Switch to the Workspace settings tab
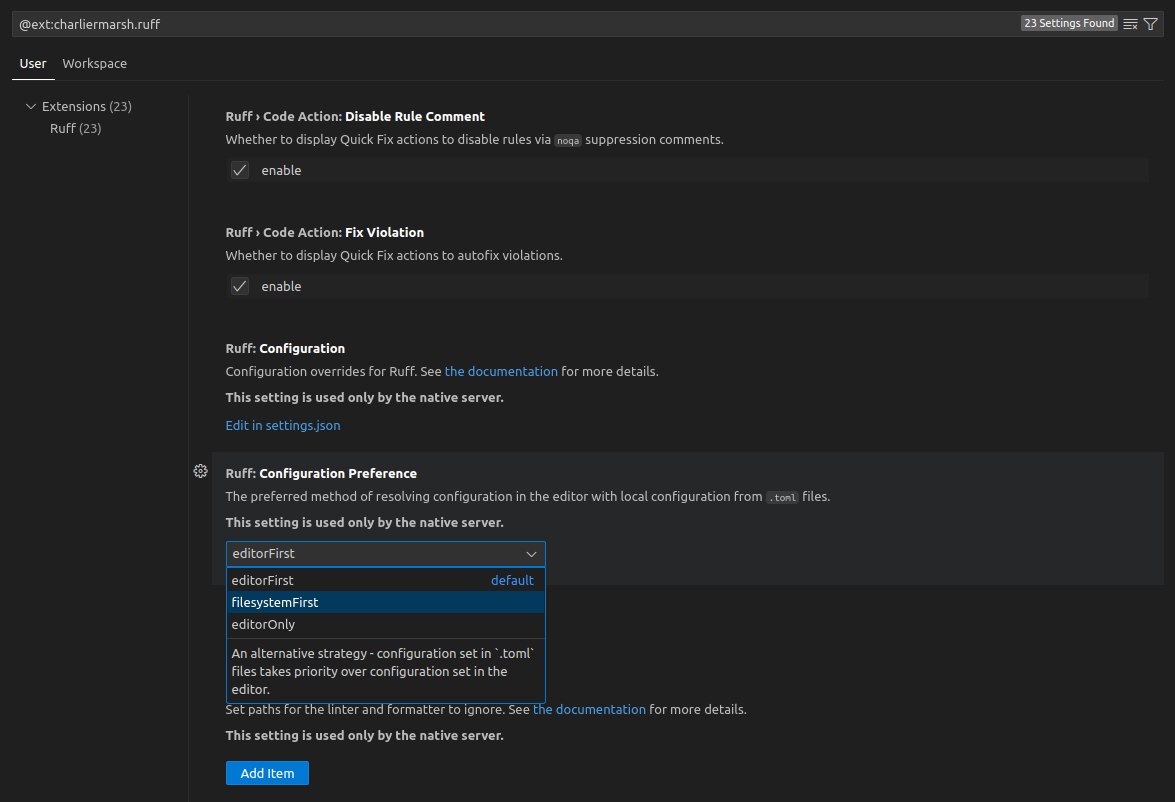The width and height of the screenshot is (1175, 802). (x=94, y=64)
